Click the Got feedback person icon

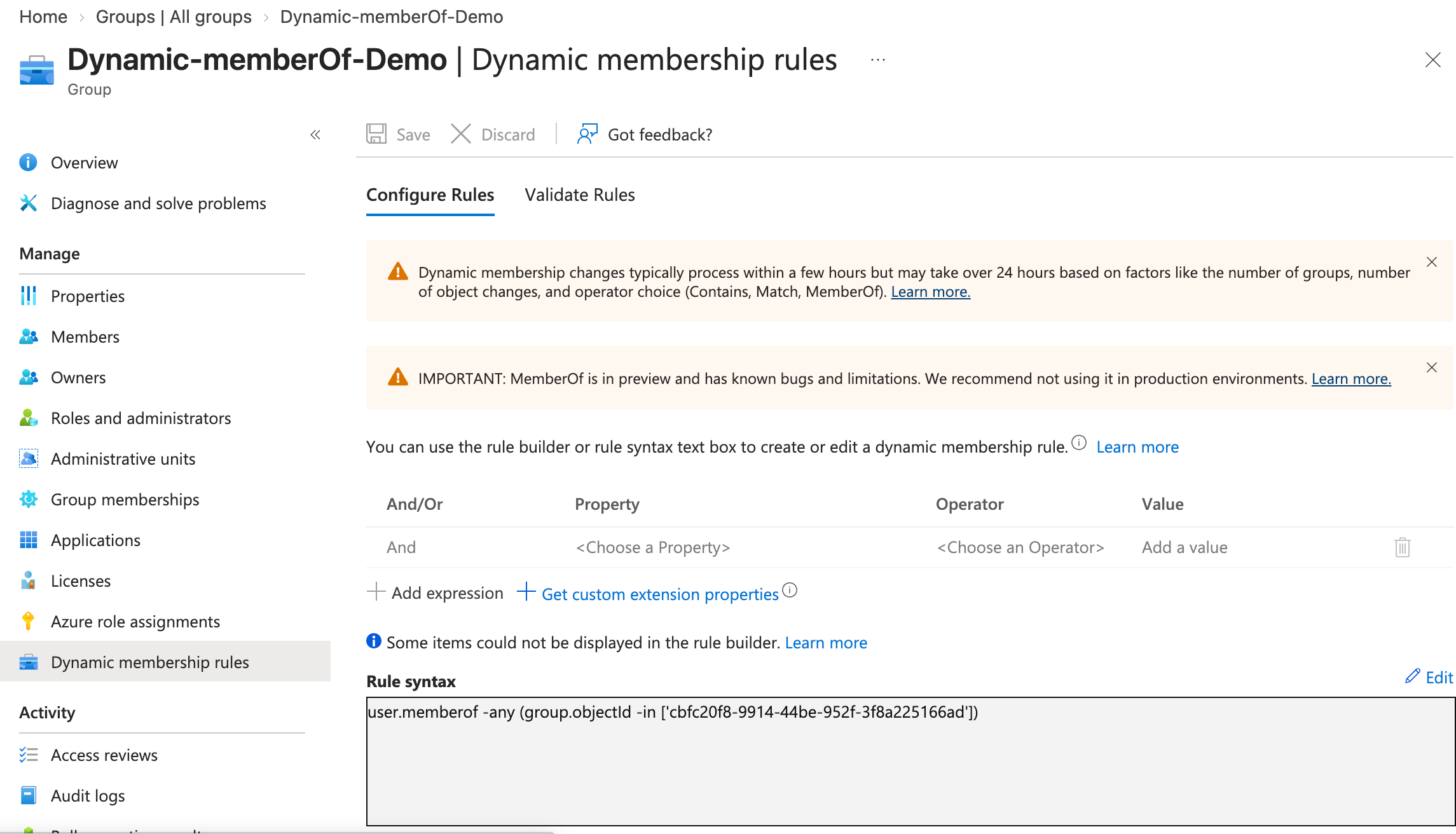click(x=587, y=134)
